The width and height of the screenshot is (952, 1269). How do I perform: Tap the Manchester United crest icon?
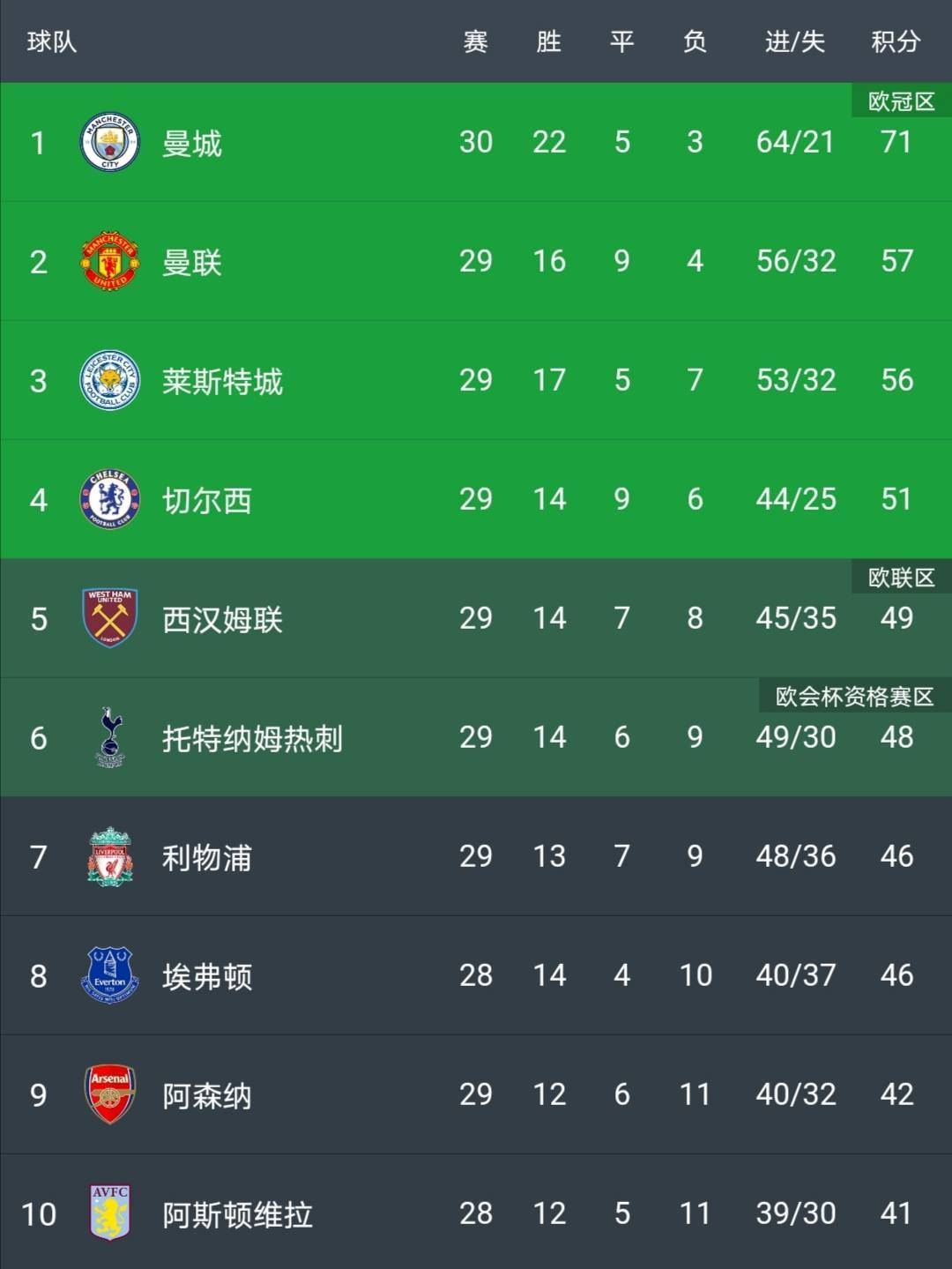coord(110,262)
